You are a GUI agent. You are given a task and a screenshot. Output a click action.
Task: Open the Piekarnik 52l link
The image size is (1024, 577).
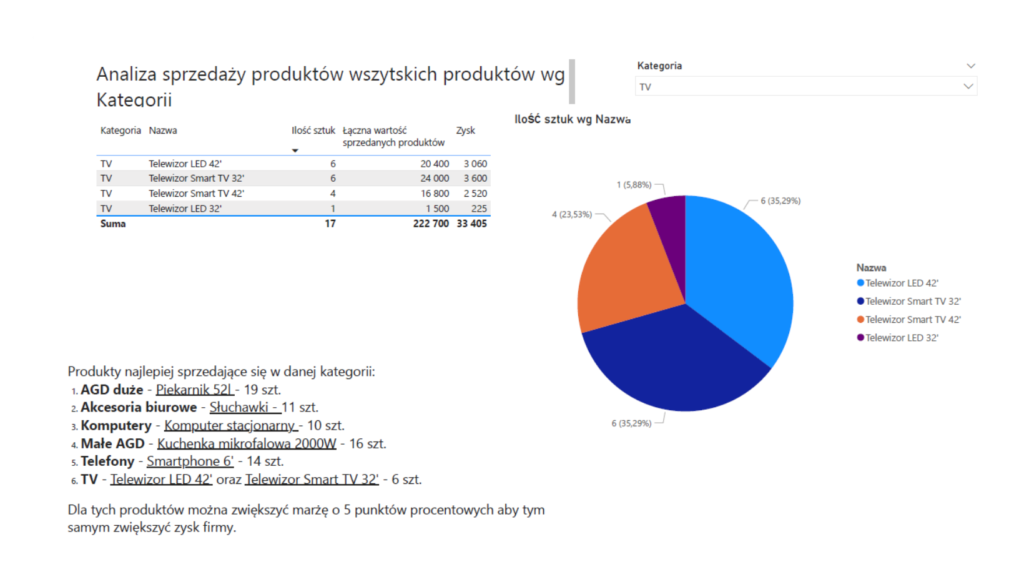(x=195, y=389)
